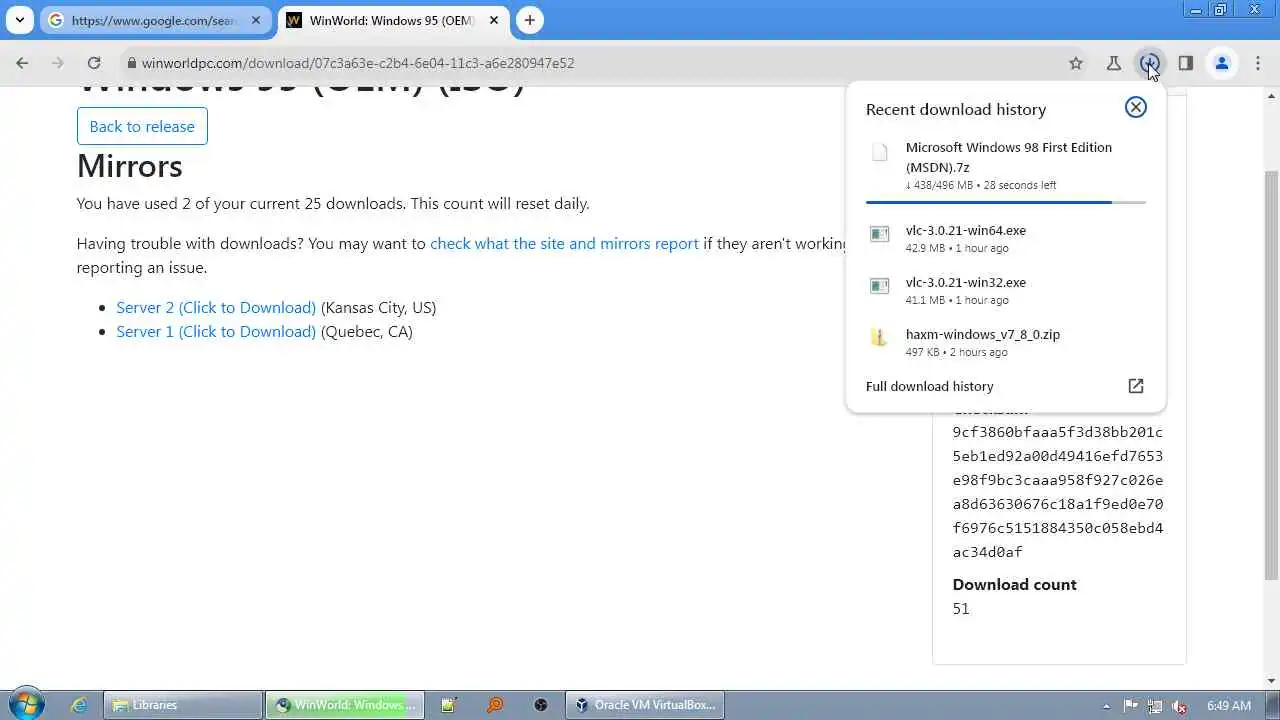Click the Windows 98 download progress bar
Viewport: 1280px width, 720px height.
click(1006, 202)
